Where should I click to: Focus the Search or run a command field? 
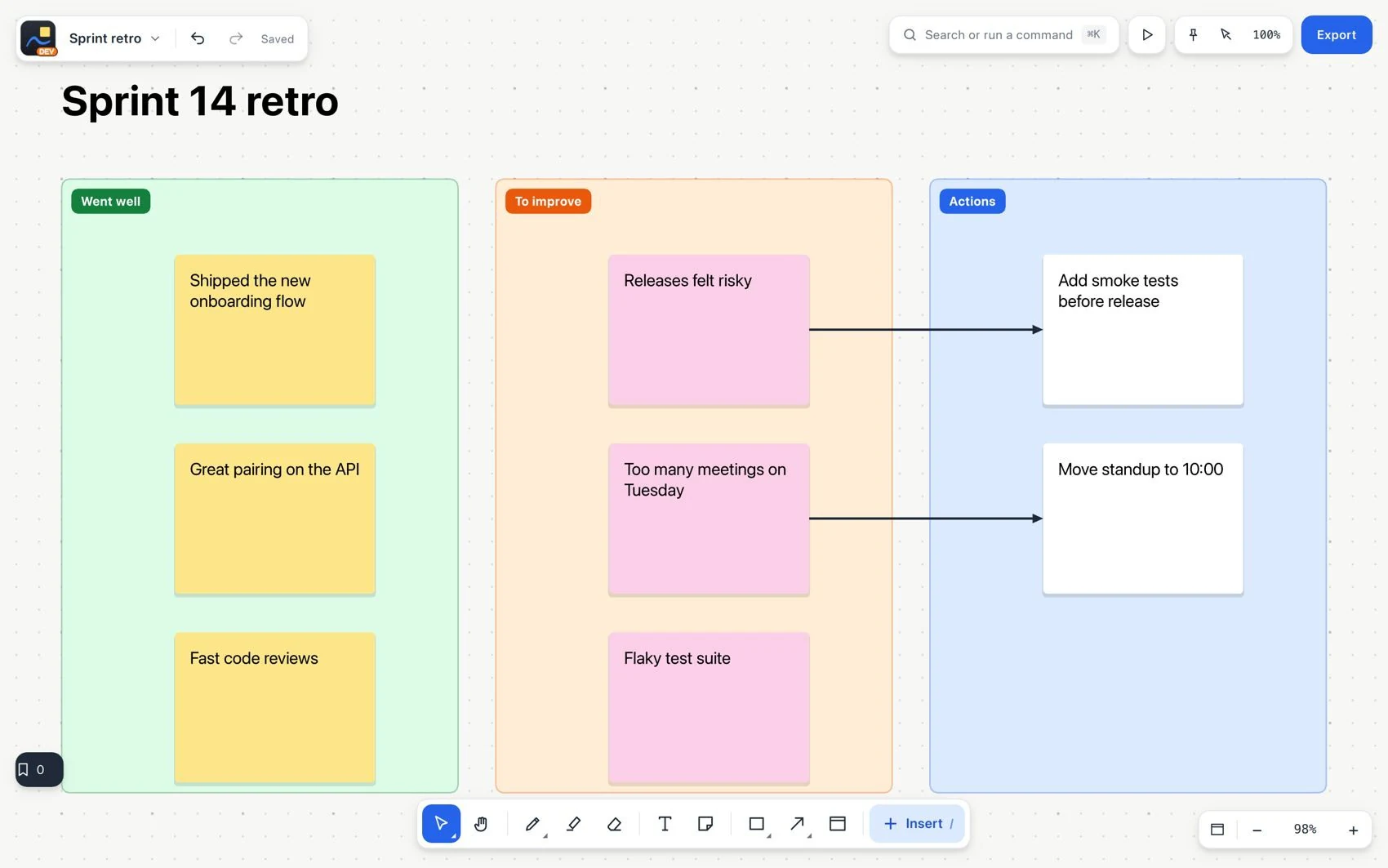[1003, 35]
